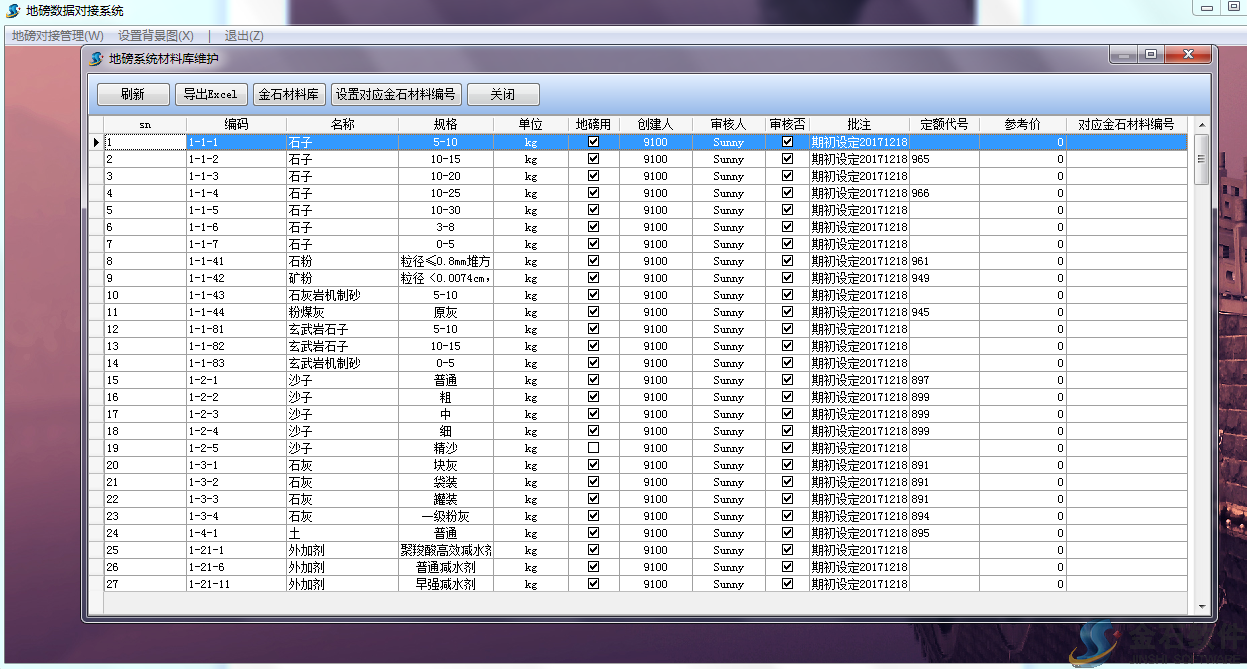1247x669 pixels.
Task: Click the 地磅系统材料库维护 window title icon
Action: 96,59
